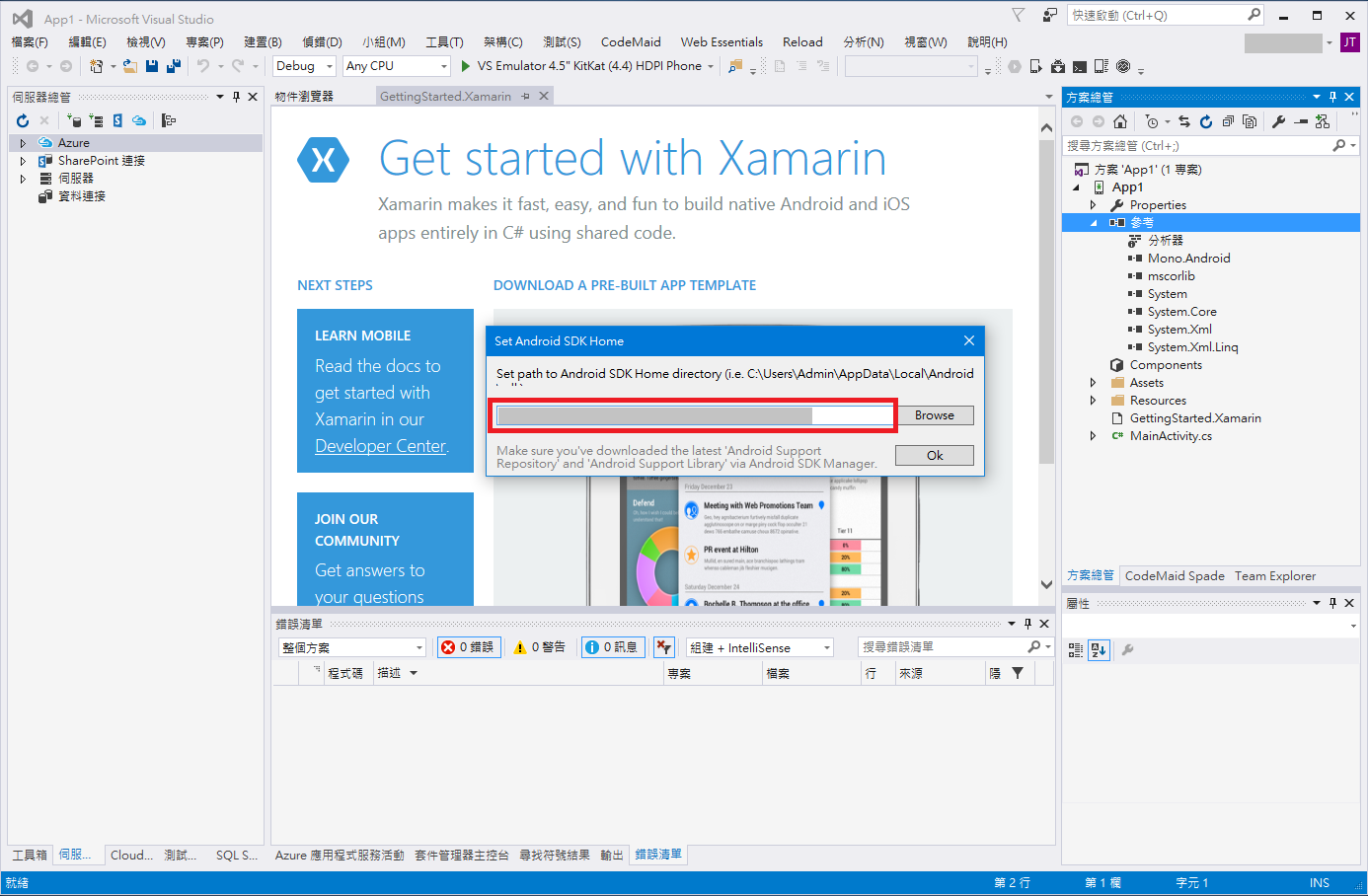
Task: Click Show All Files icon
Action: (x=1250, y=121)
